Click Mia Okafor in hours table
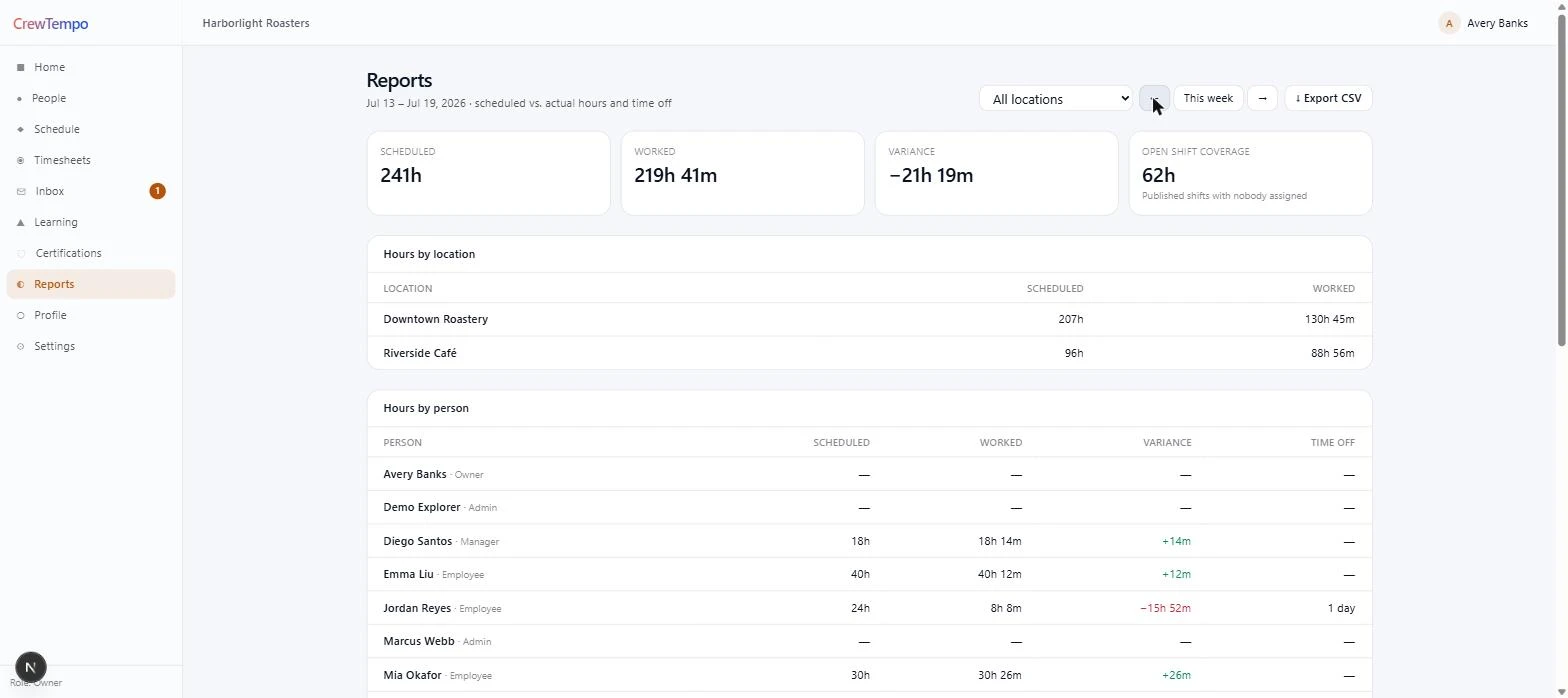 (412, 675)
